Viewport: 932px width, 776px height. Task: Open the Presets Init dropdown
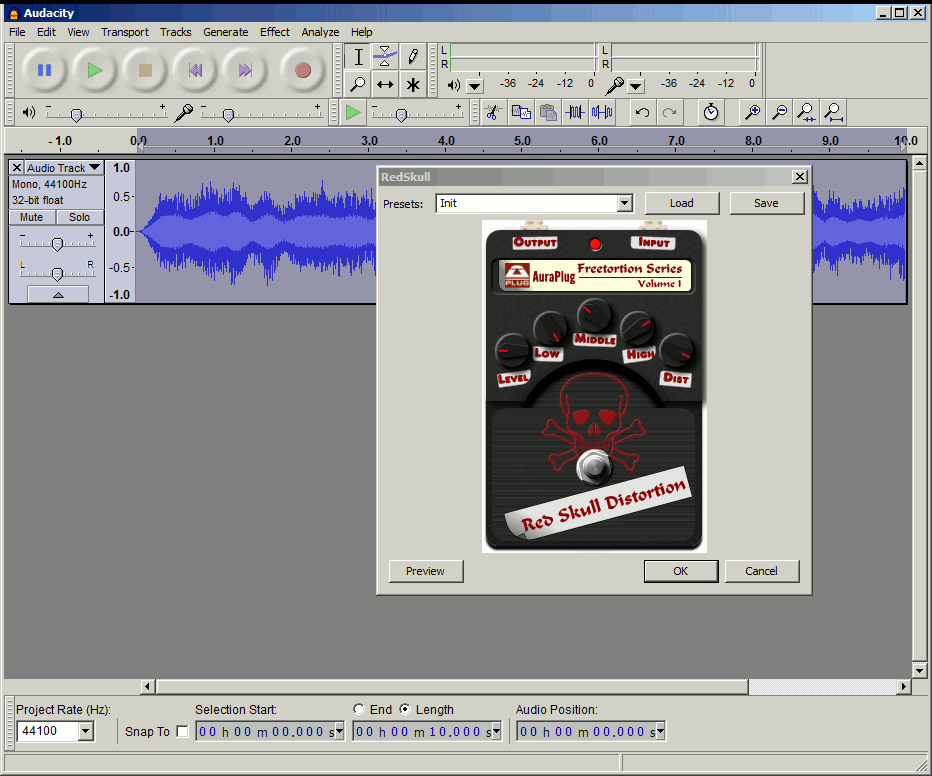[624, 203]
